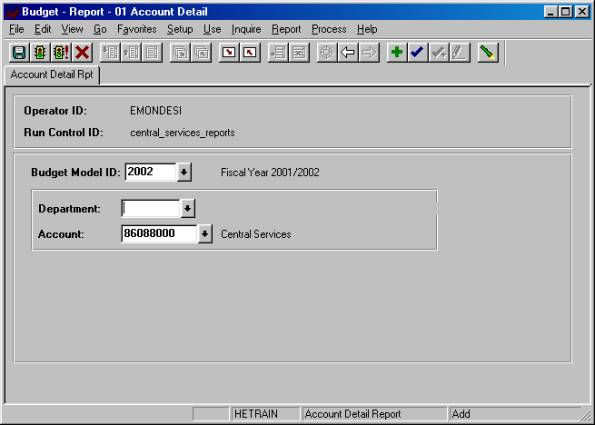Click the Account field showing 86088000
The width and height of the screenshot is (595, 425).
159,234
